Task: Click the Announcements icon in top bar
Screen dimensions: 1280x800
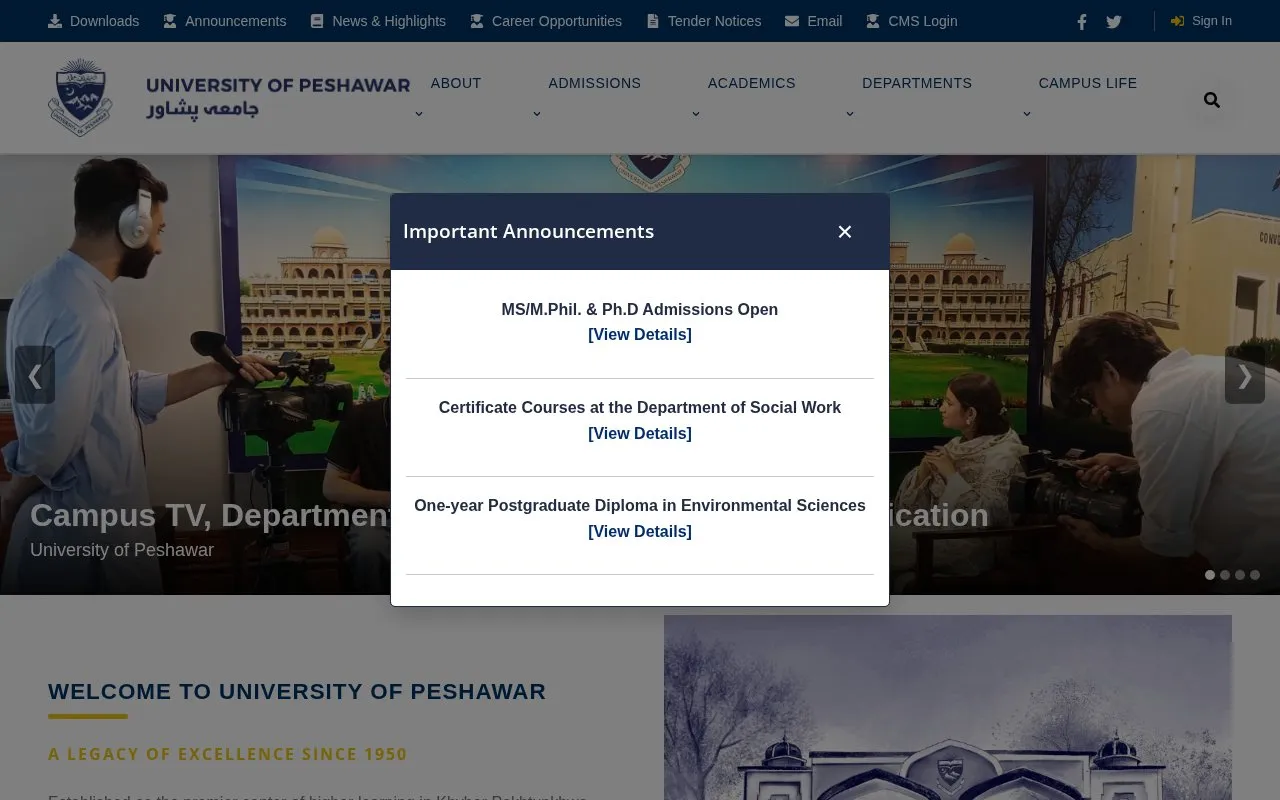Action: 170,21
